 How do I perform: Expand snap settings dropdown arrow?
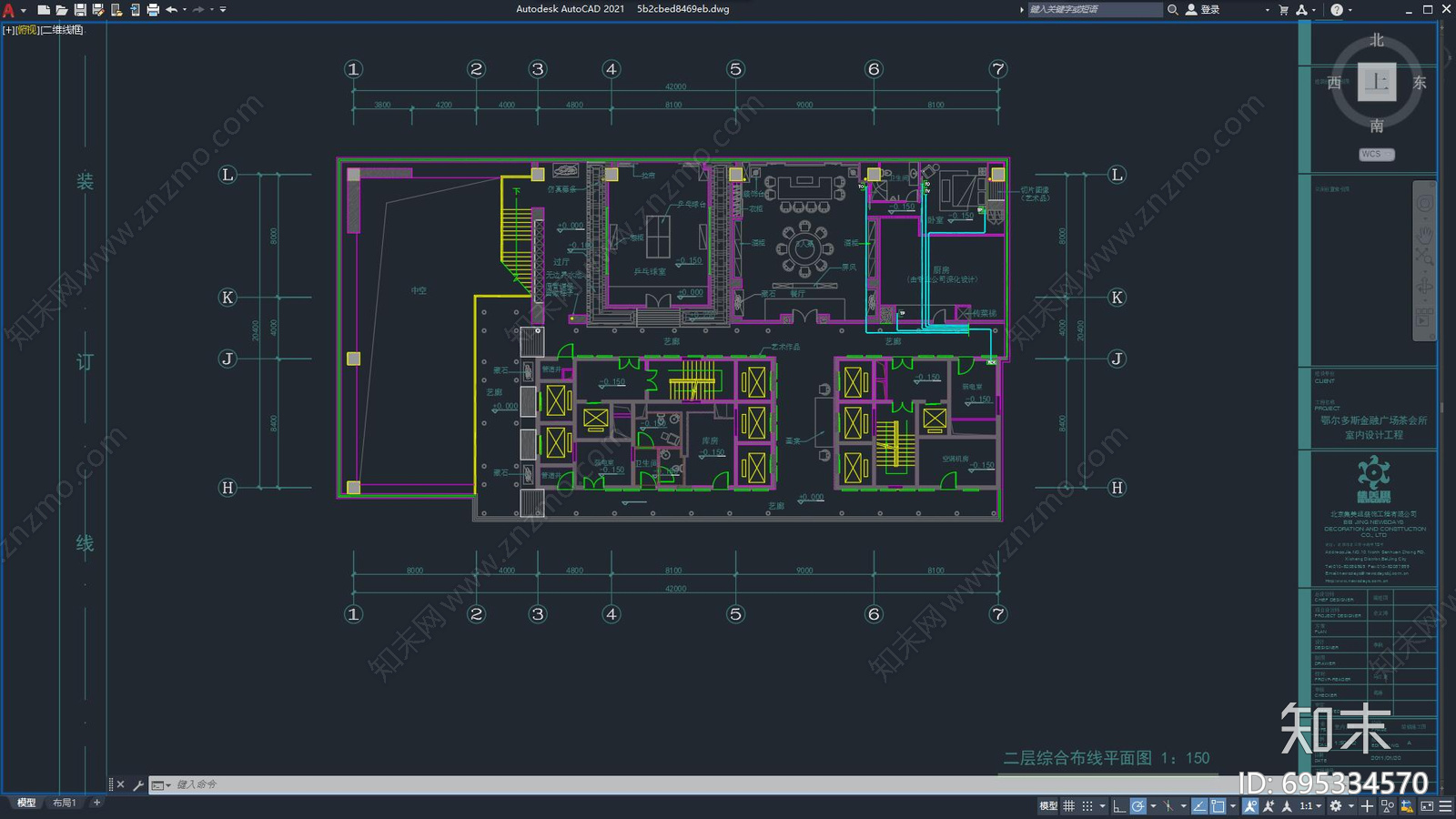pos(1103,805)
